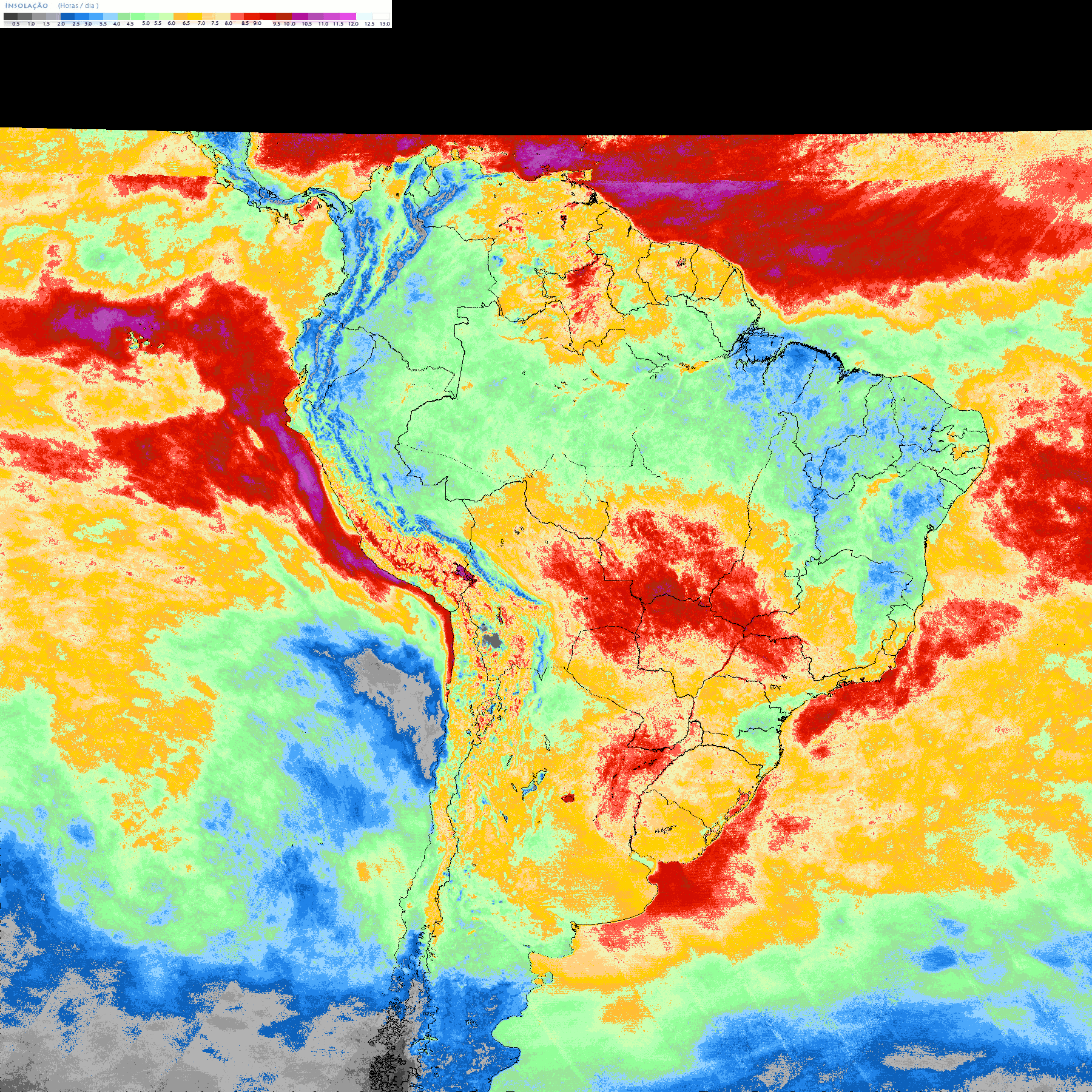Image resolution: width=1092 pixels, height=1092 pixels.
Task: Click the '11.0' legend value
Action: 323,24
